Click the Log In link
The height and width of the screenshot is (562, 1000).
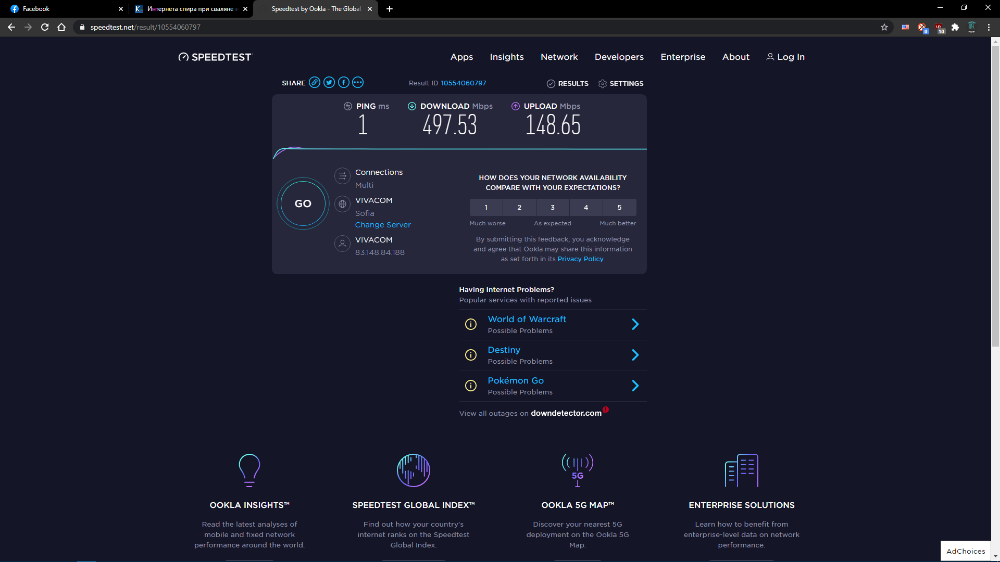click(x=785, y=57)
